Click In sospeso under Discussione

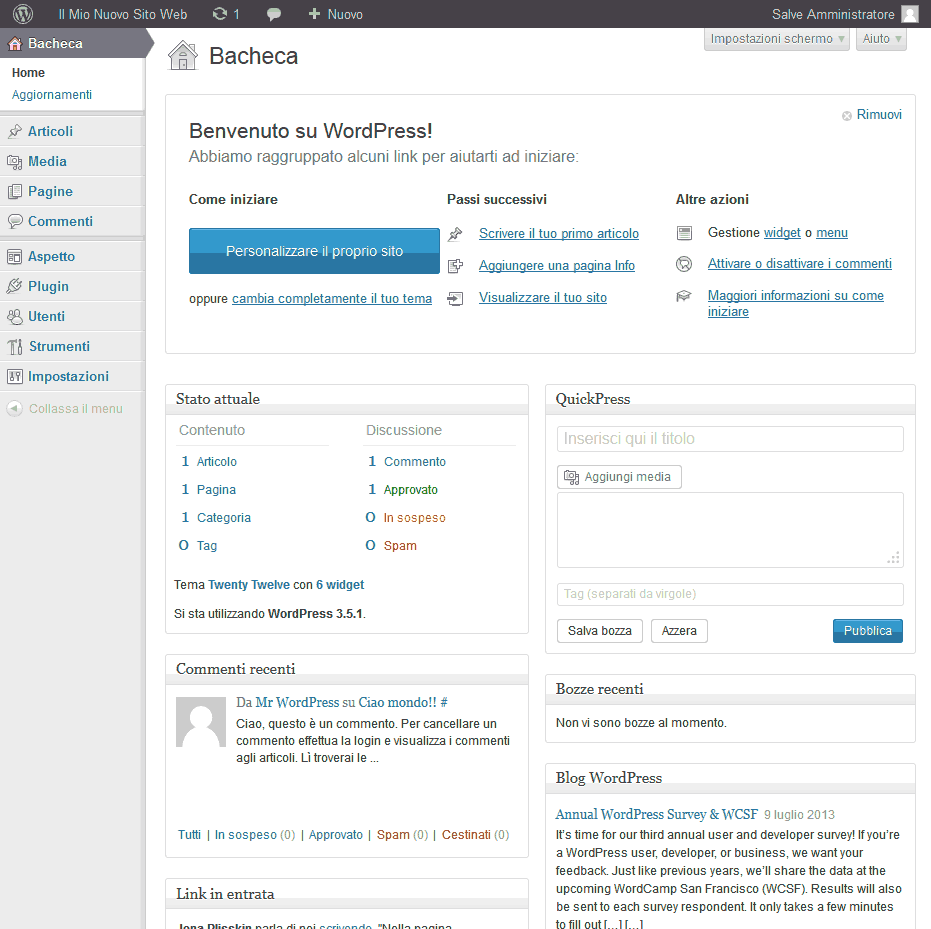pyautogui.click(x=414, y=518)
